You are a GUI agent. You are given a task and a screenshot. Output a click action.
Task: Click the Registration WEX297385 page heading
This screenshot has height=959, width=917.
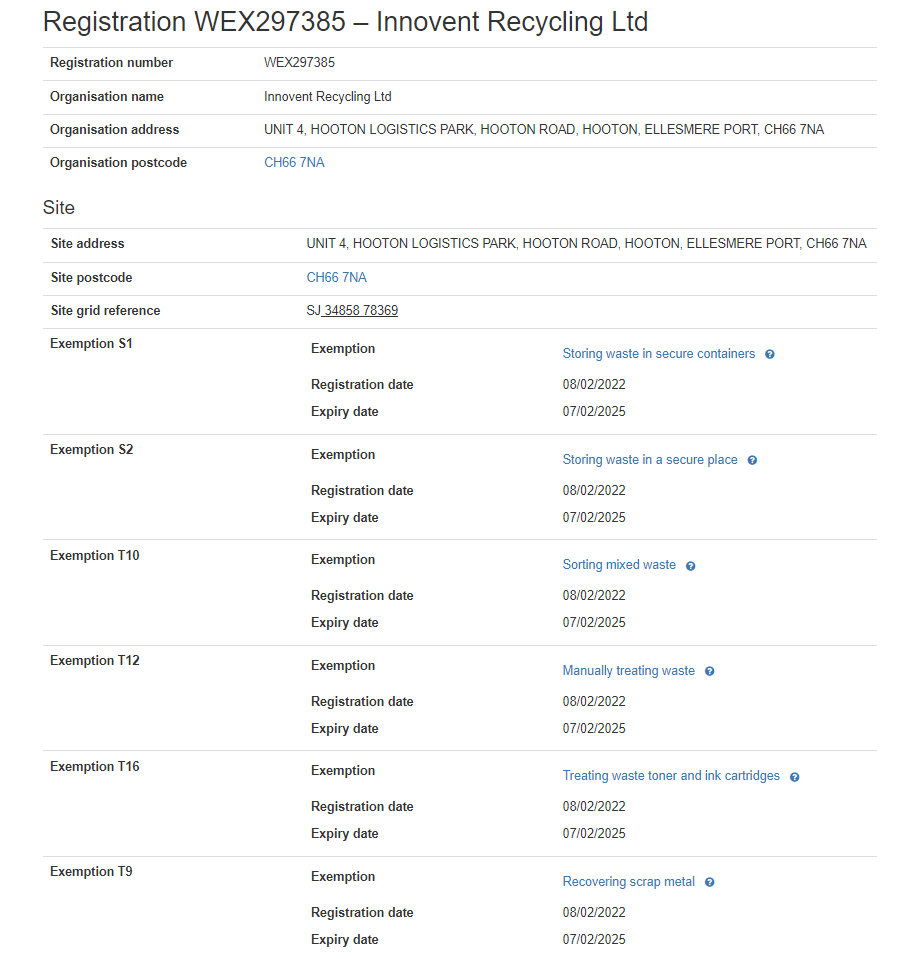345,22
